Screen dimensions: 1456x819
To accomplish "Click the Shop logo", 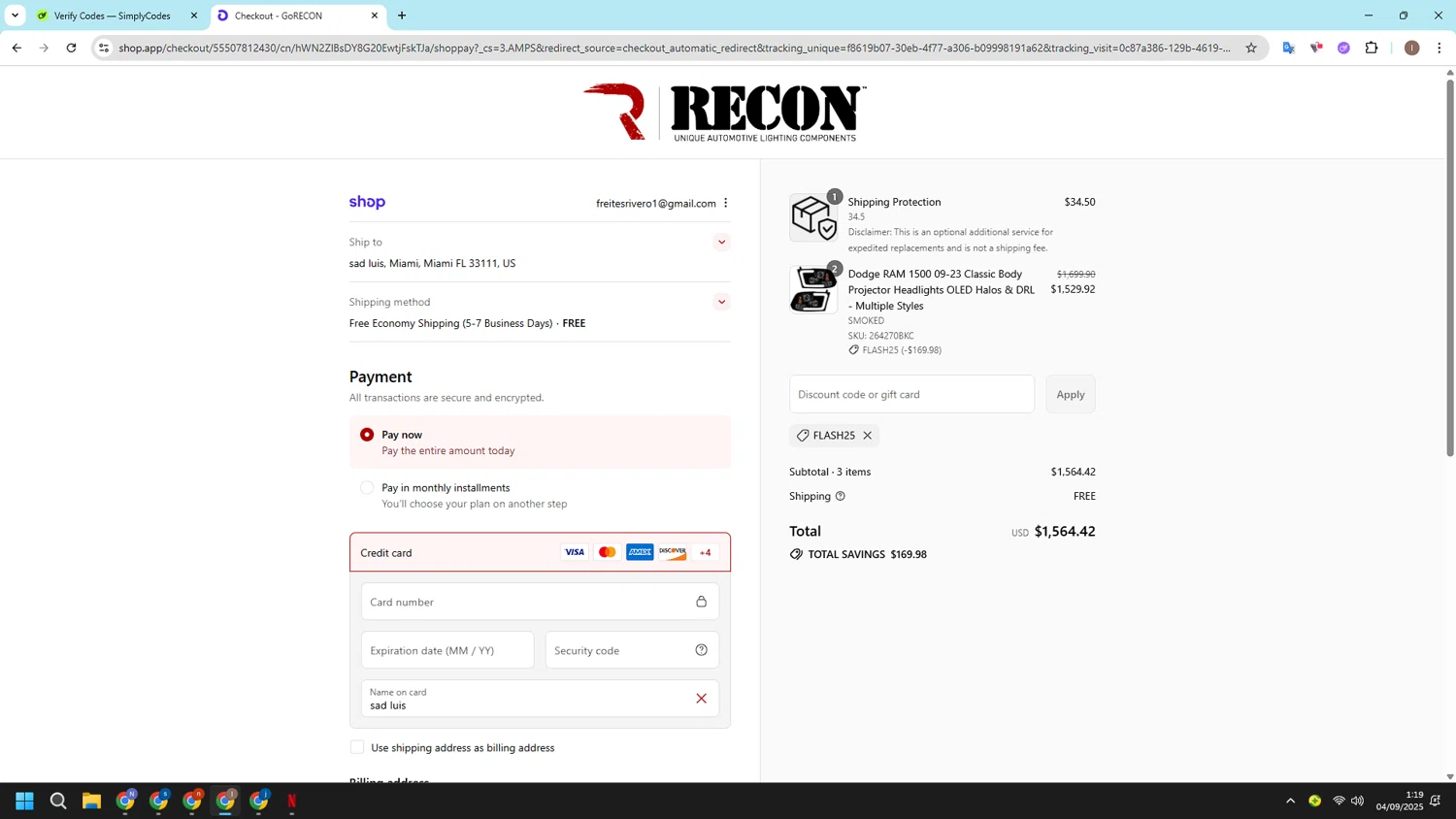I will click(x=367, y=202).
